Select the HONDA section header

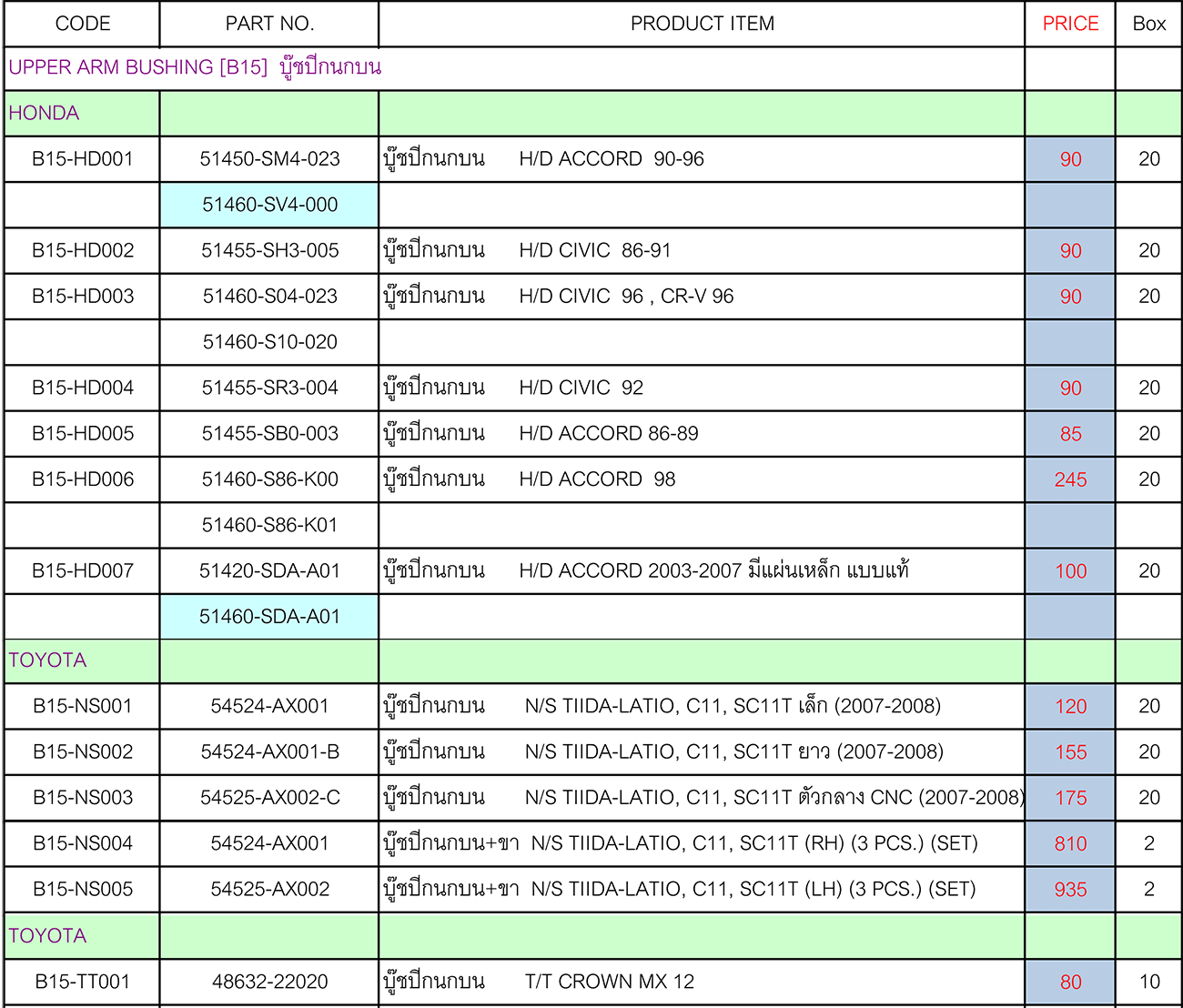(x=83, y=114)
